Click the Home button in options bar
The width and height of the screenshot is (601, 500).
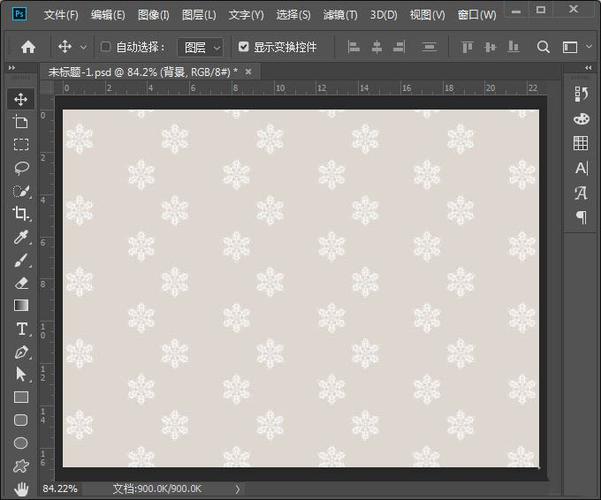coord(28,47)
